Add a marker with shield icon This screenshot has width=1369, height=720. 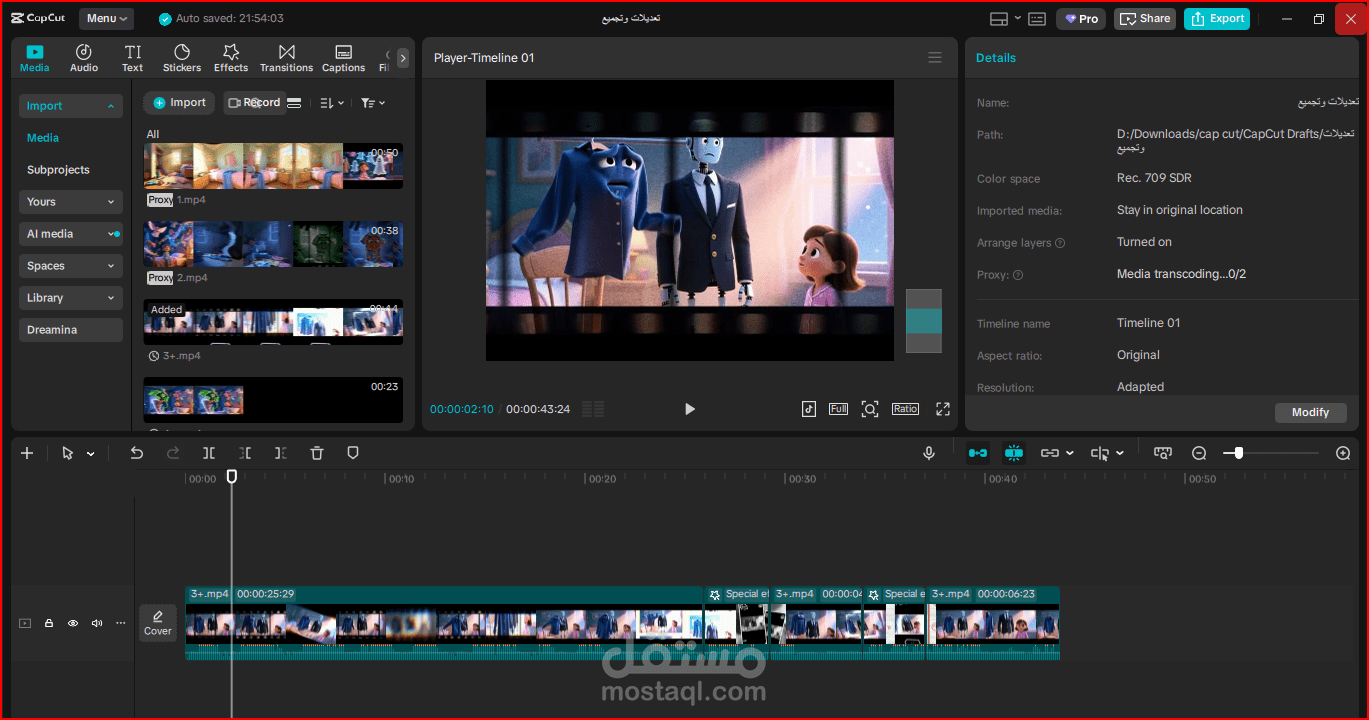[x=353, y=453]
